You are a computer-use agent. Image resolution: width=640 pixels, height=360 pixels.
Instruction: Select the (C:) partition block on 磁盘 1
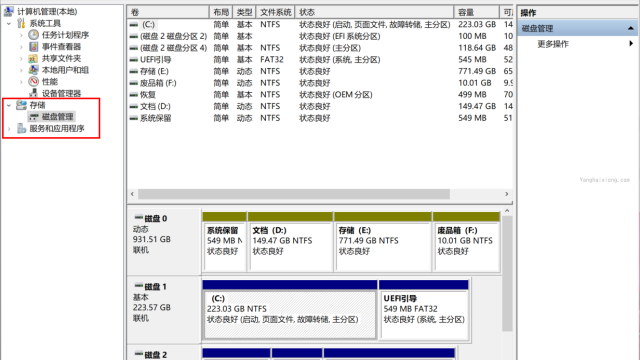coord(289,314)
